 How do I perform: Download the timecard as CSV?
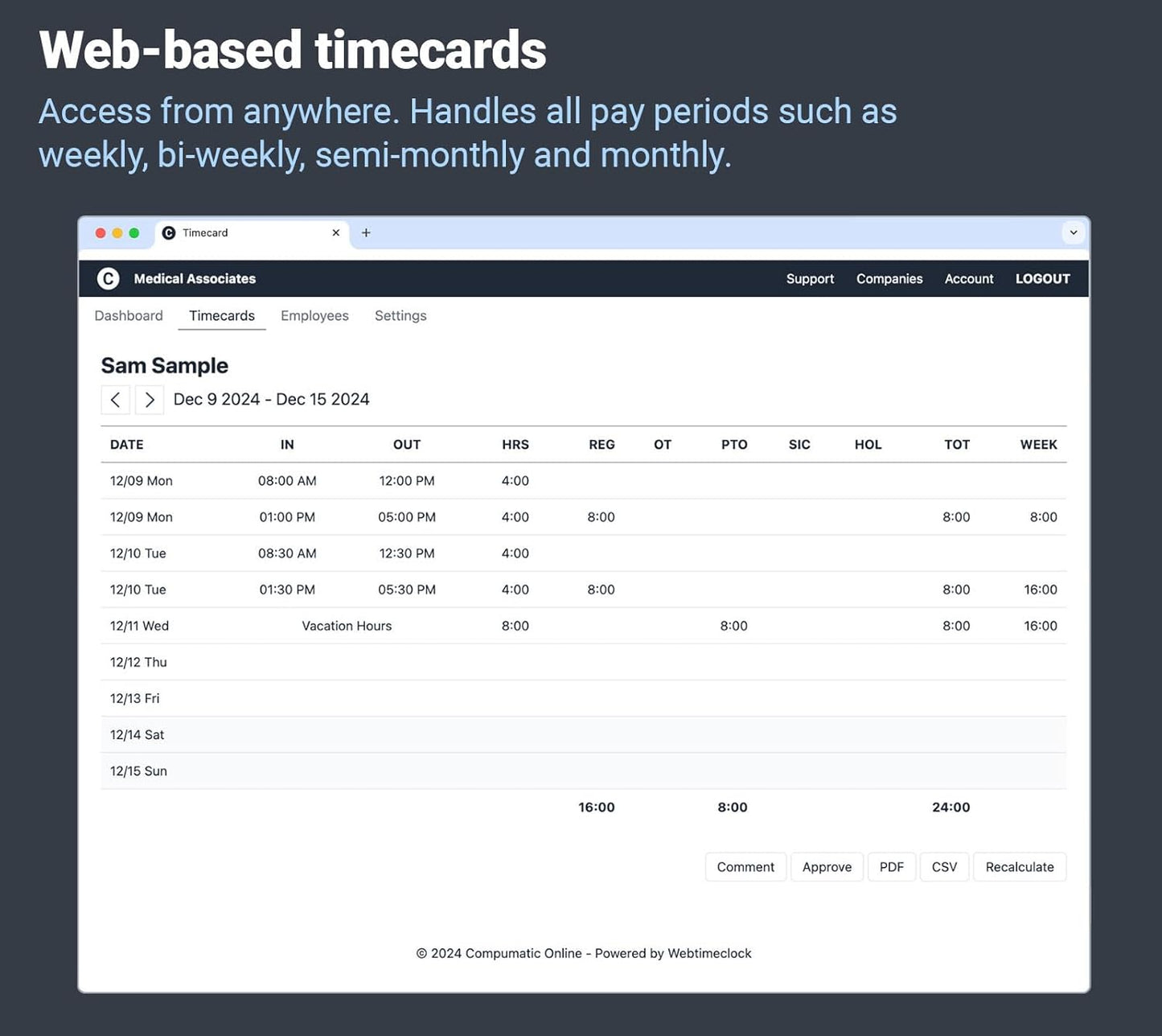point(944,867)
